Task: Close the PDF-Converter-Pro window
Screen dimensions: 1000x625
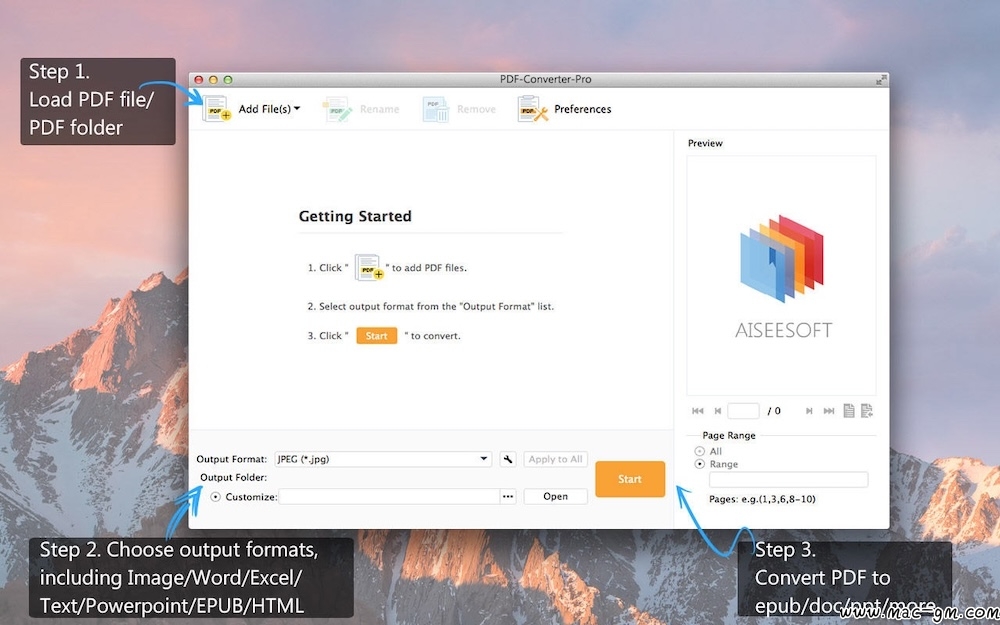Action: [x=199, y=80]
